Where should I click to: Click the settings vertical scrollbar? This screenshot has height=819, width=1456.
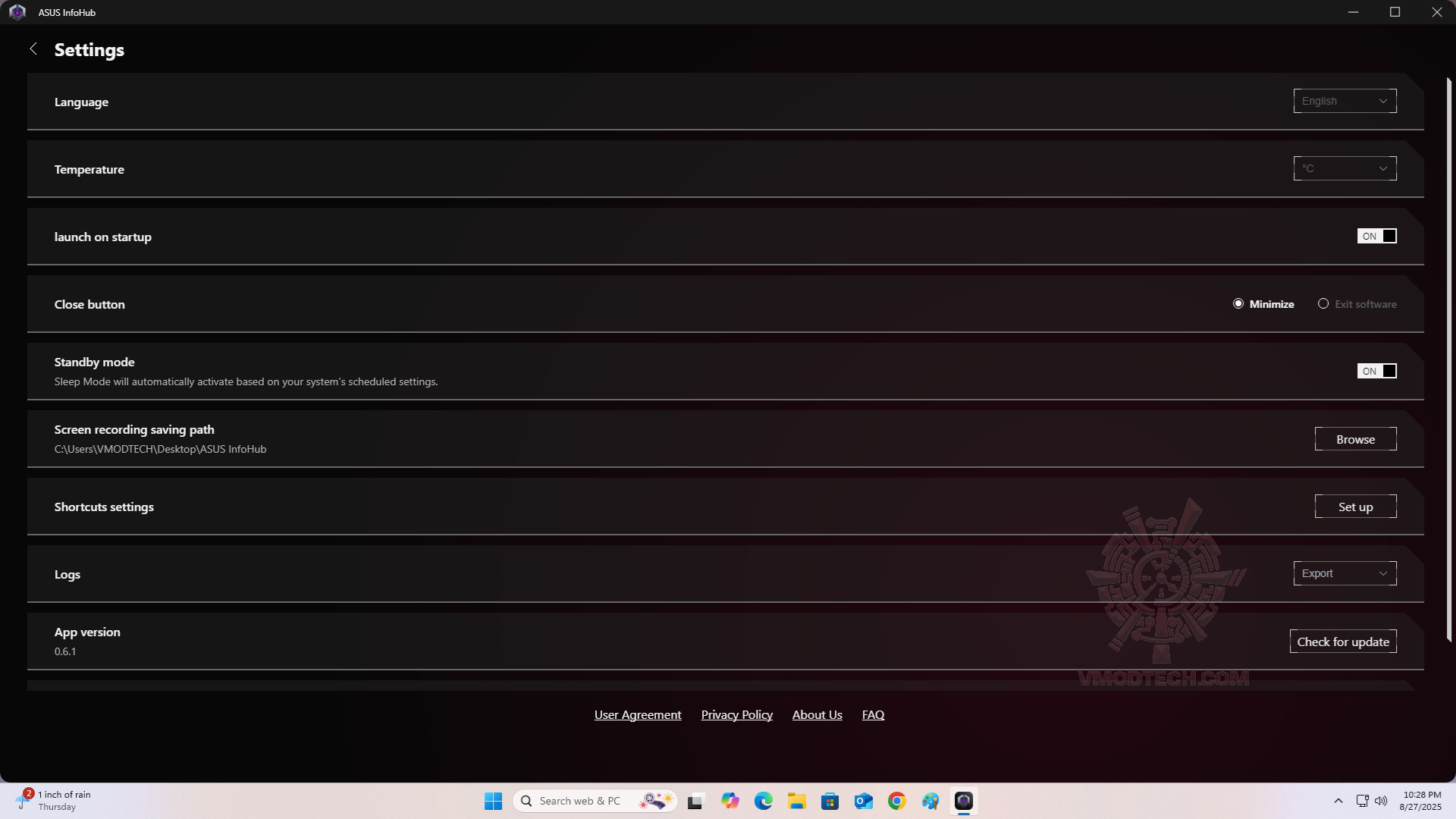1448,360
